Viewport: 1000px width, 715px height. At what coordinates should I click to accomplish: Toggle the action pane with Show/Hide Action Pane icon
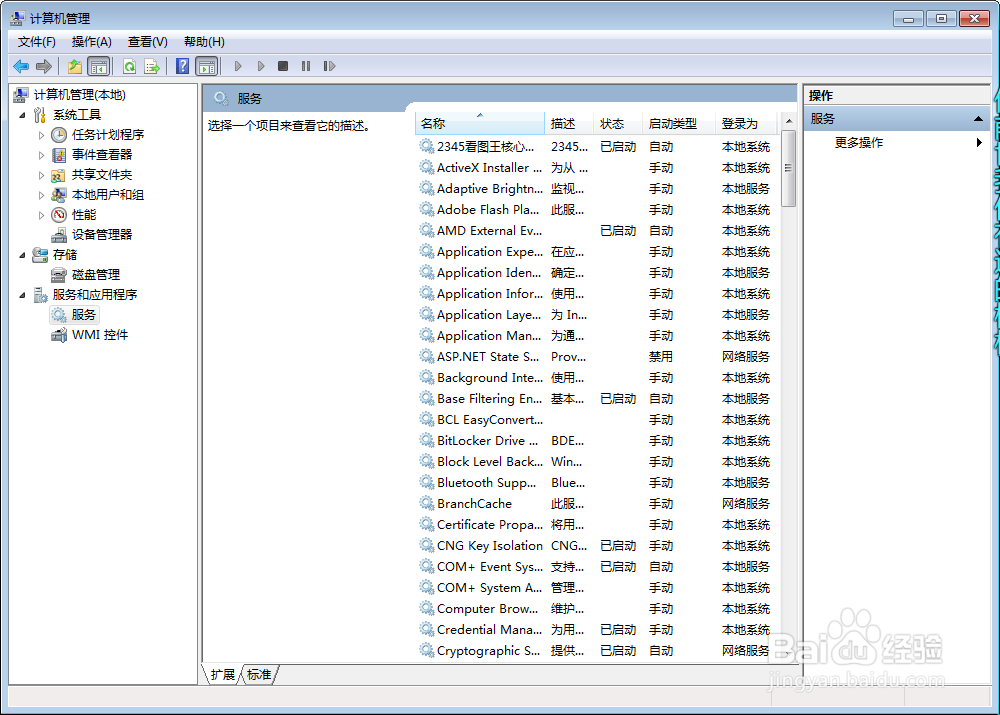[x=206, y=66]
